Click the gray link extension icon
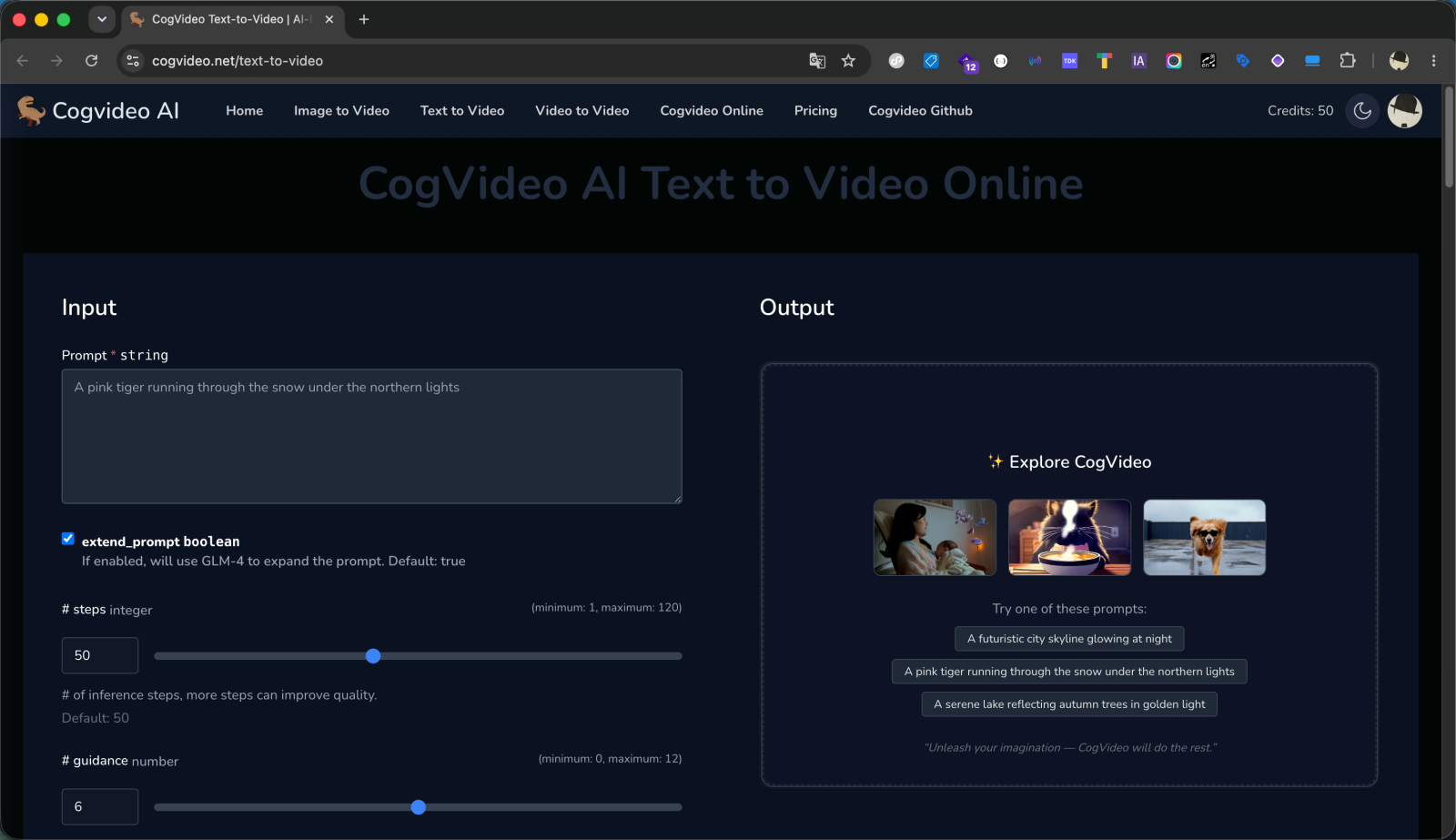The image size is (1456, 840). click(x=896, y=61)
